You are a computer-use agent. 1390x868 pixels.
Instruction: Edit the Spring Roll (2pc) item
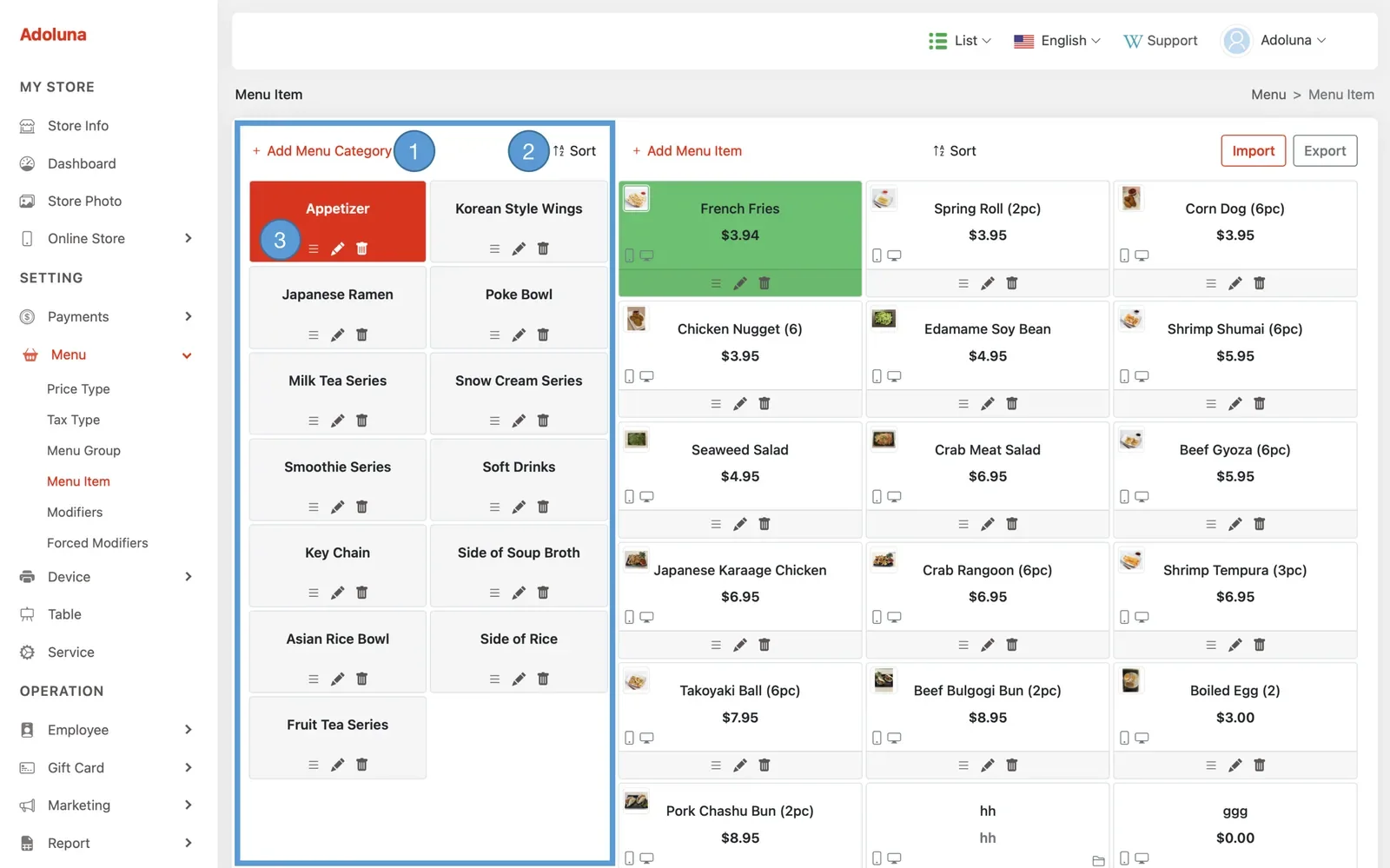tap(988, 284)
